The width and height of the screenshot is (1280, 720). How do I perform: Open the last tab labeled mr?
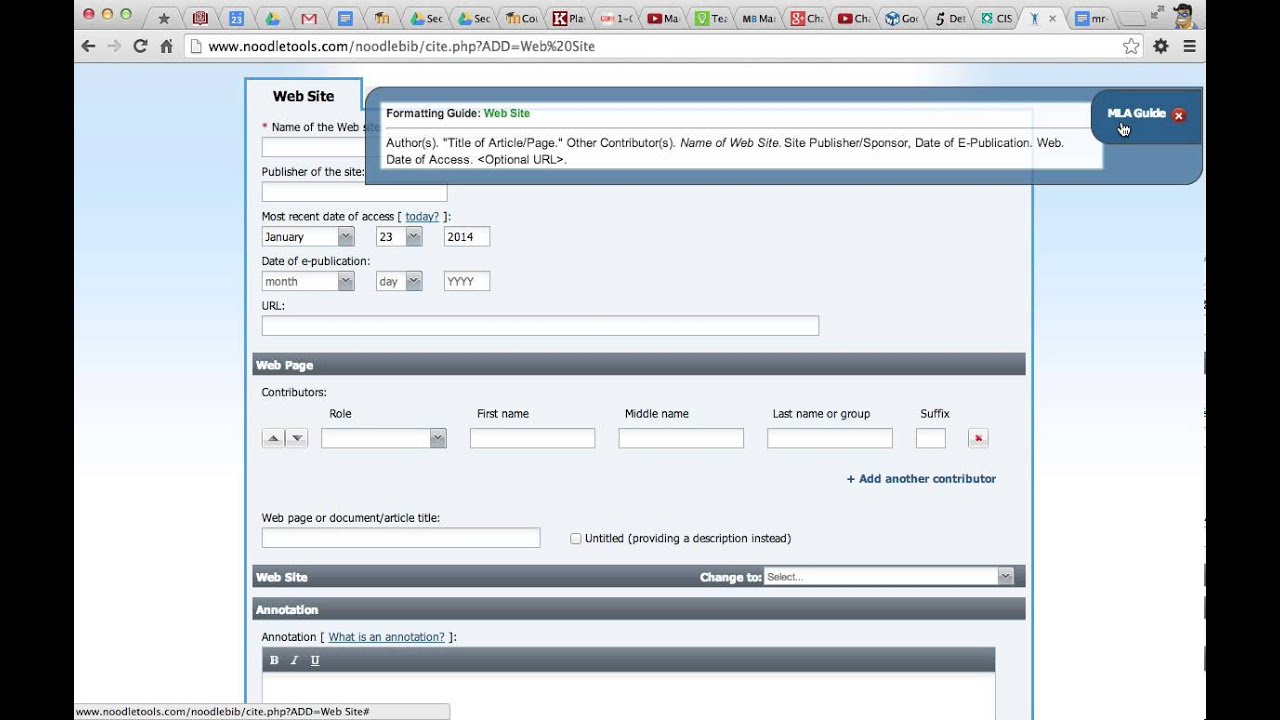pos(1090,18)
